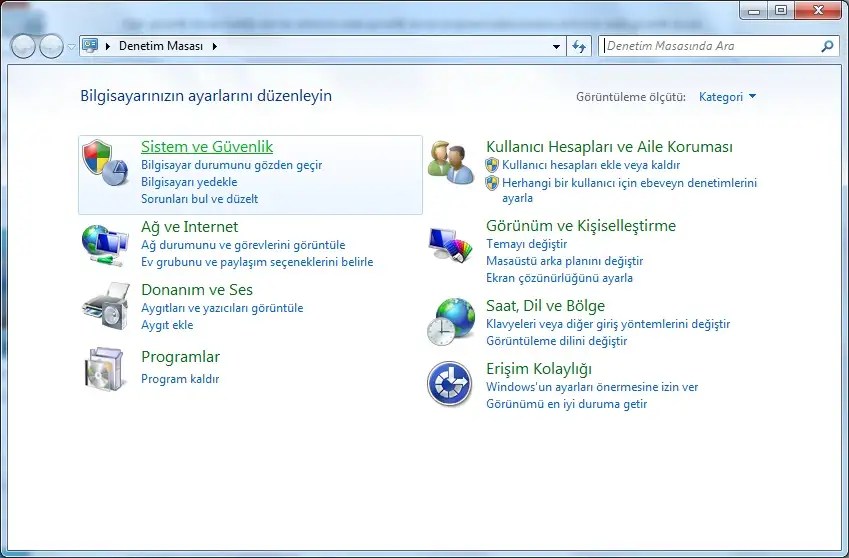The width and height of the screenshot is (849, 558).
Task: Open the Donanım ve Ses printer icon
Action: coord(106,306)
